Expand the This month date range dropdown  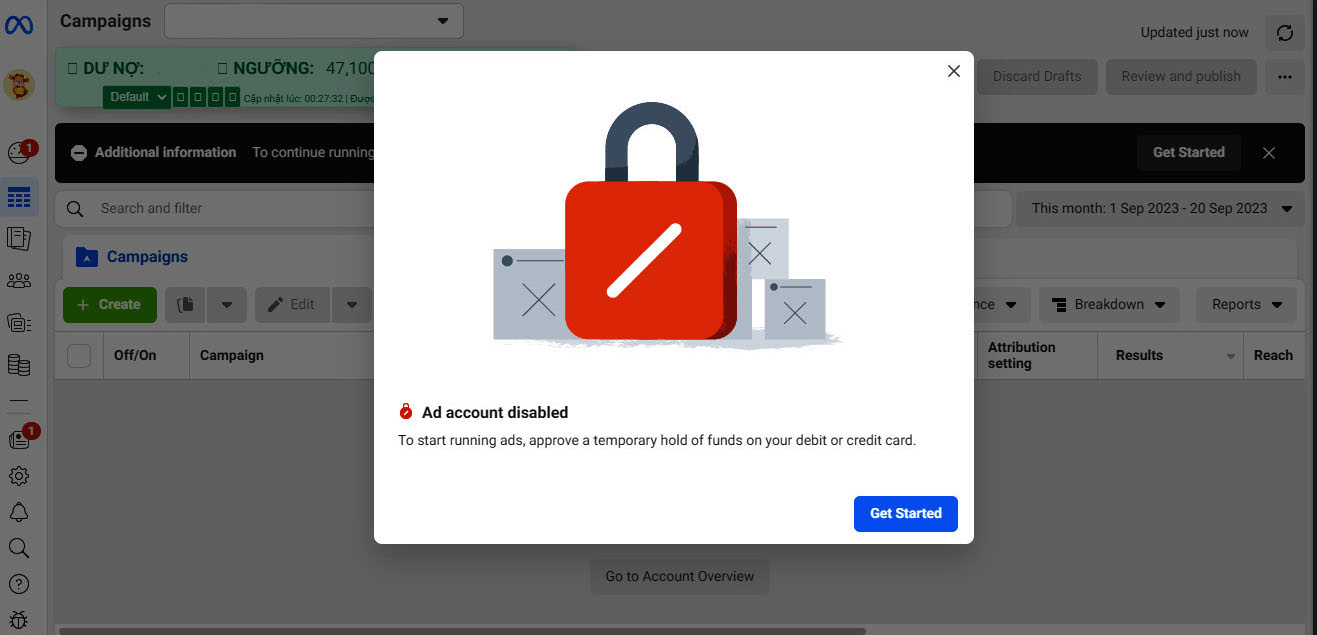pos(1161,209)
